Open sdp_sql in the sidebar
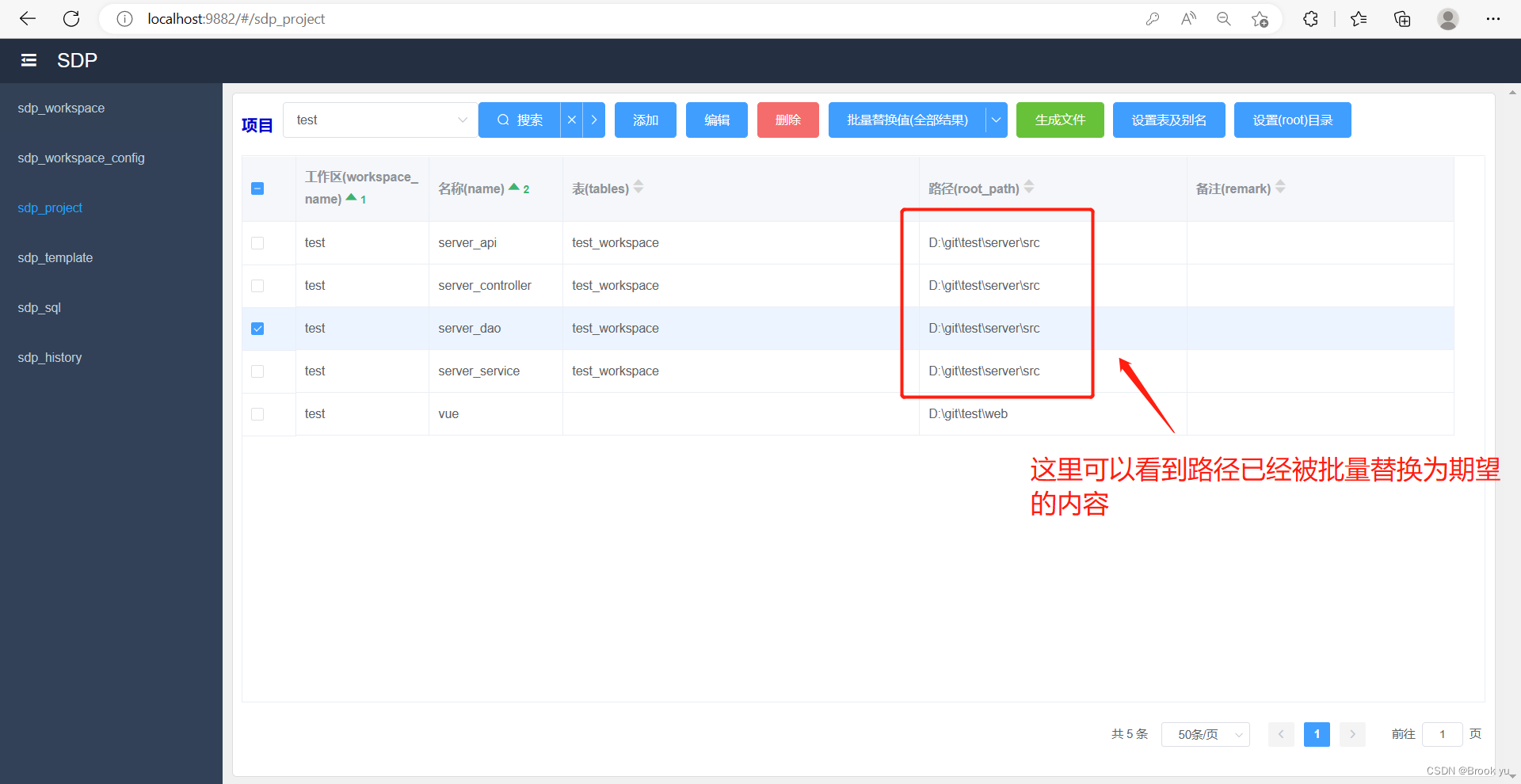 (40, 307)
